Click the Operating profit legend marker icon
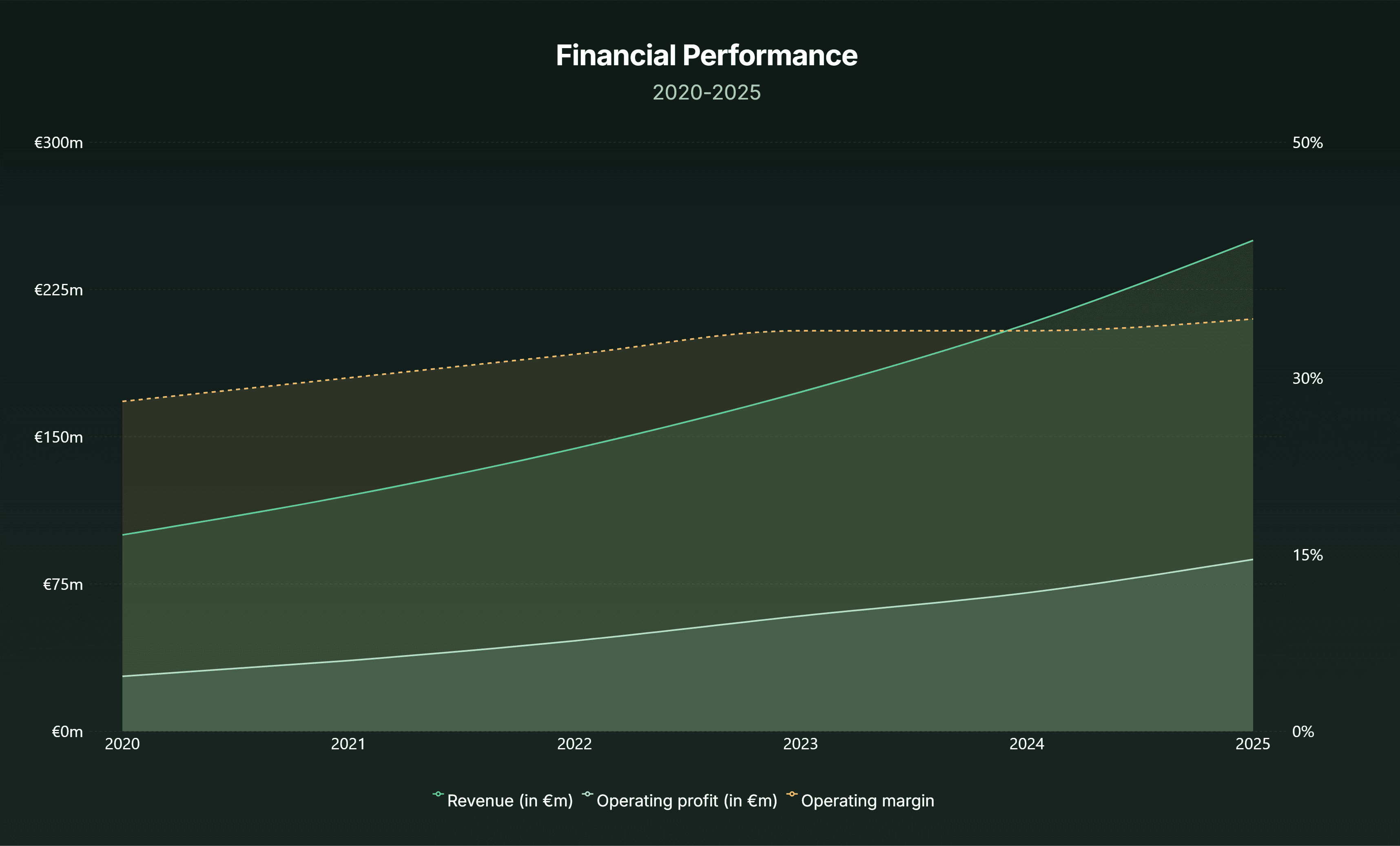 tap(587, 794)
